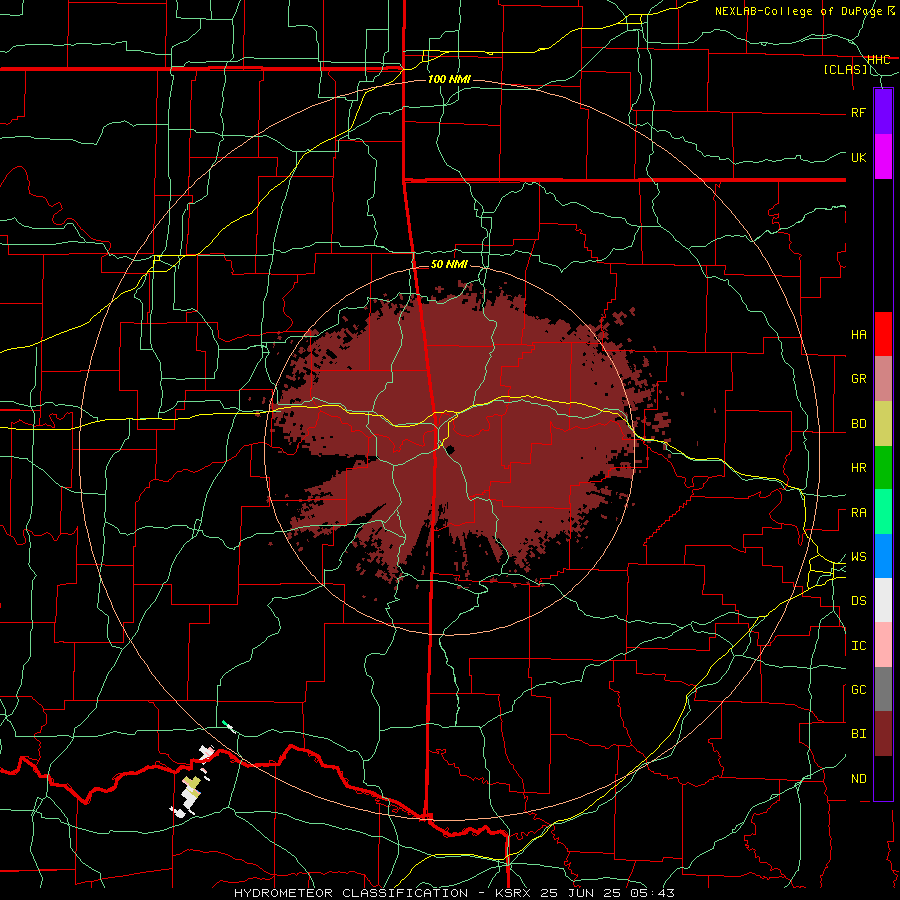The width and height of the screenshot is (900, 900).
Task: Click the GC legend label
Action: [x=858, y=690]
